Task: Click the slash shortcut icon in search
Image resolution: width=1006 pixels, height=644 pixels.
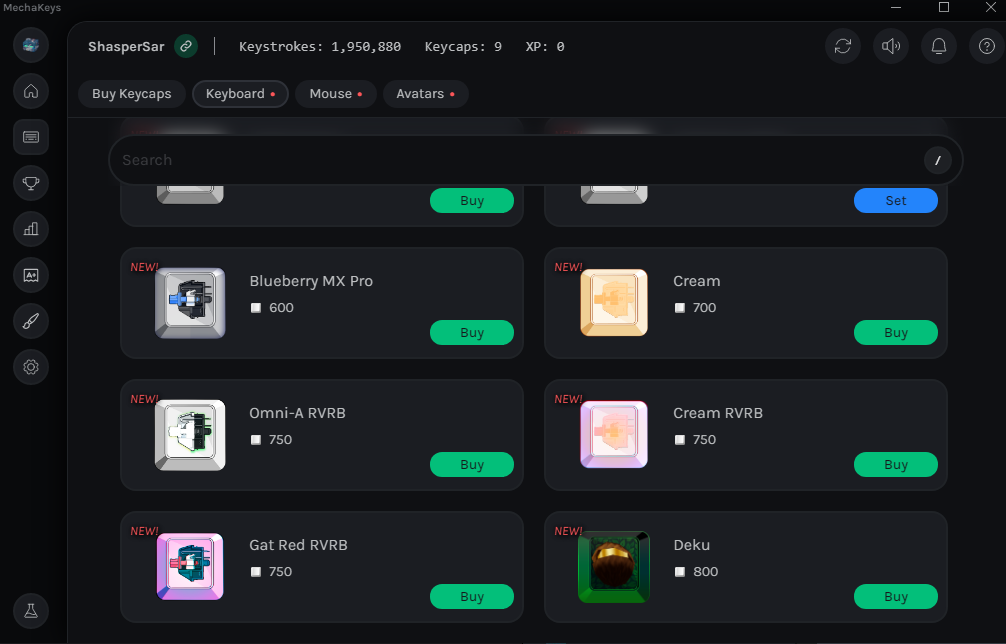Action: (937, 160)
